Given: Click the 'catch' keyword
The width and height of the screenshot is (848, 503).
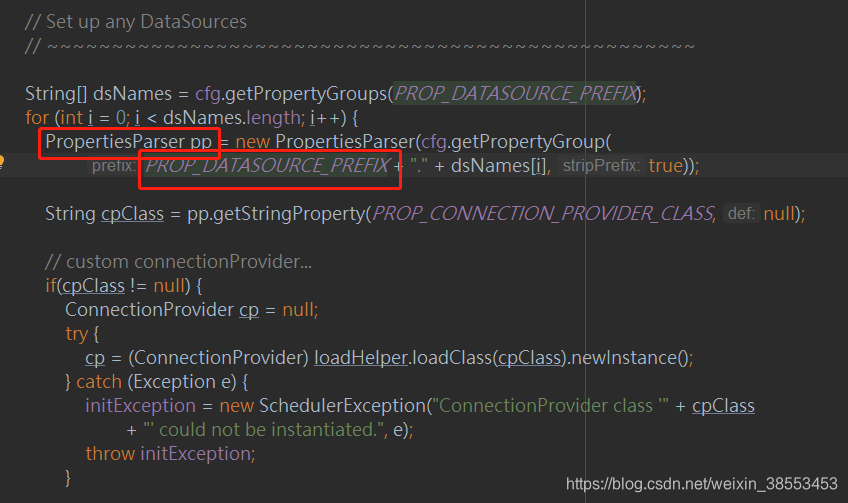Looking at the screenshot, I should point(99,382).
